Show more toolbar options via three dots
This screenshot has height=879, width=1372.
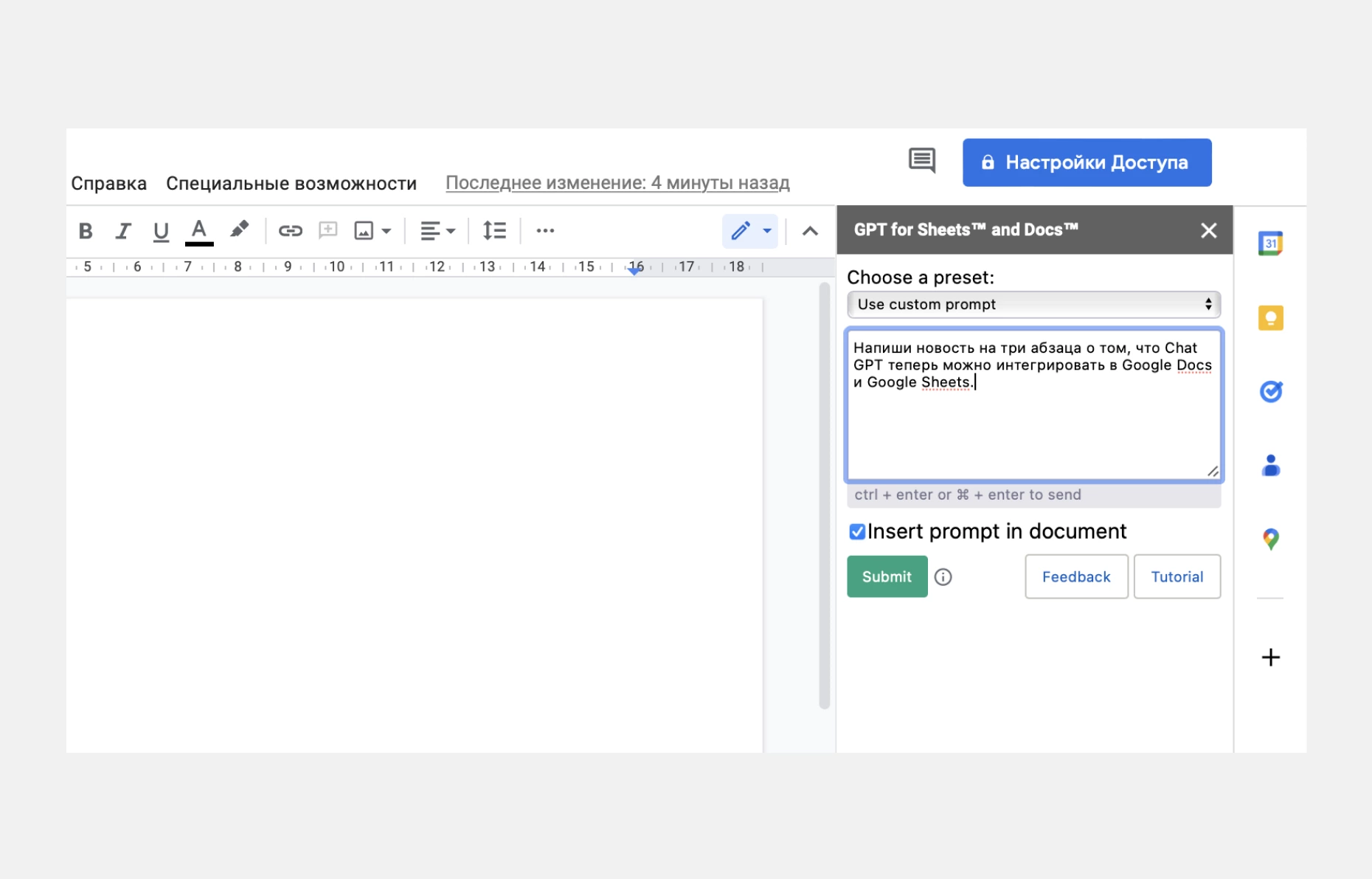pos(545,231)
